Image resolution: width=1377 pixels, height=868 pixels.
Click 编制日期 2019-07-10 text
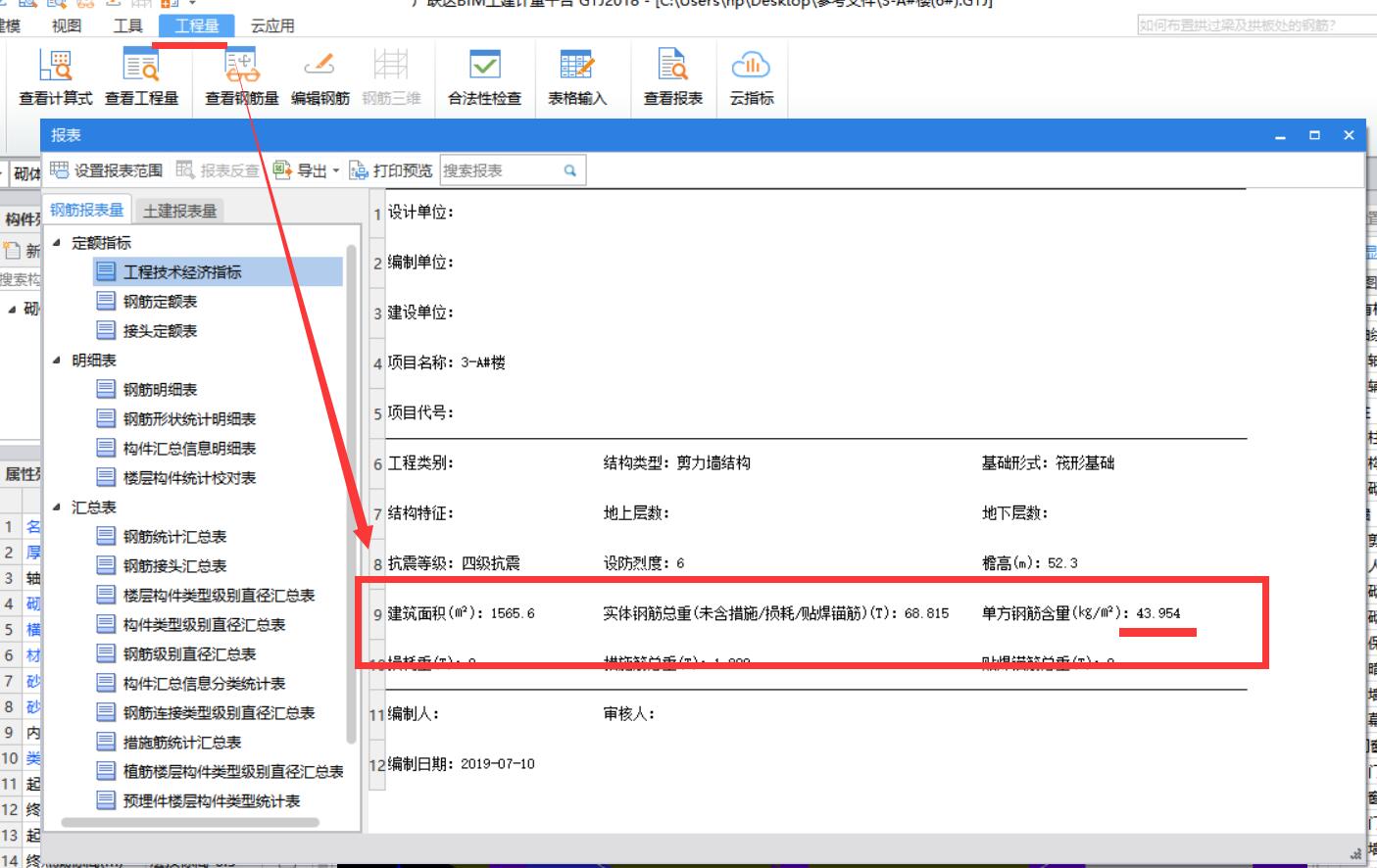pyautogui.click(x=461, y=763)
